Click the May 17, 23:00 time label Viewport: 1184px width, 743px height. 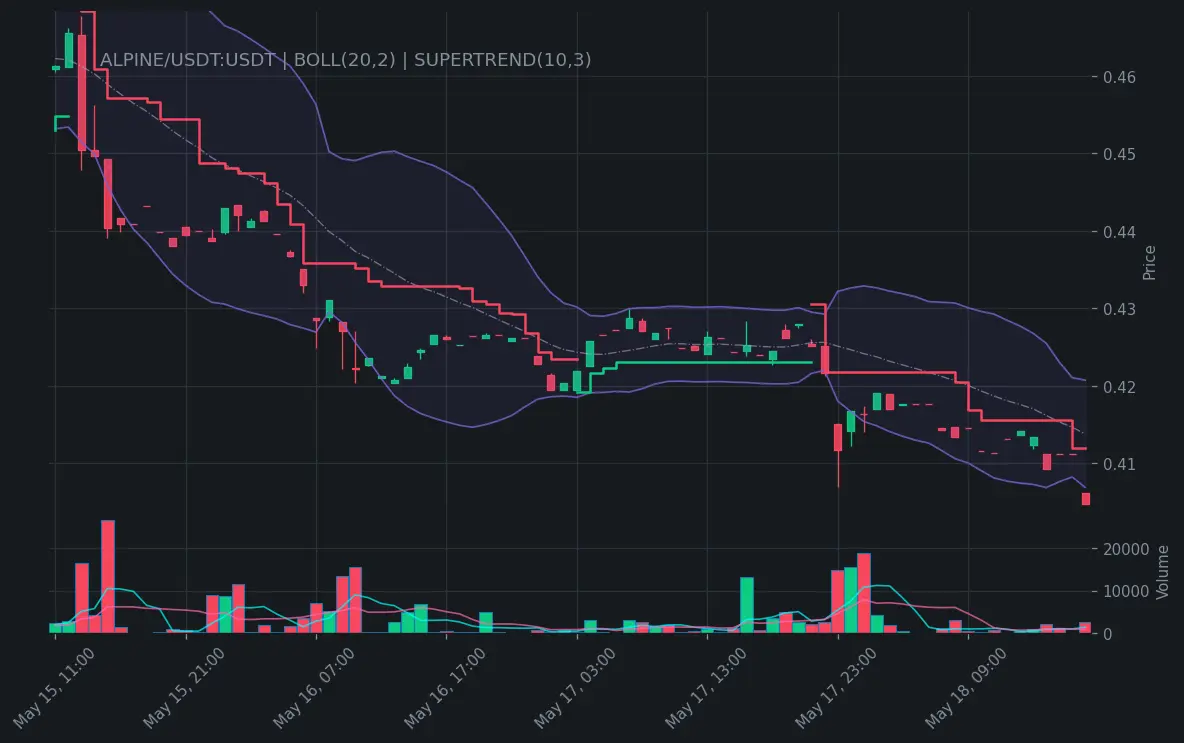837,688
